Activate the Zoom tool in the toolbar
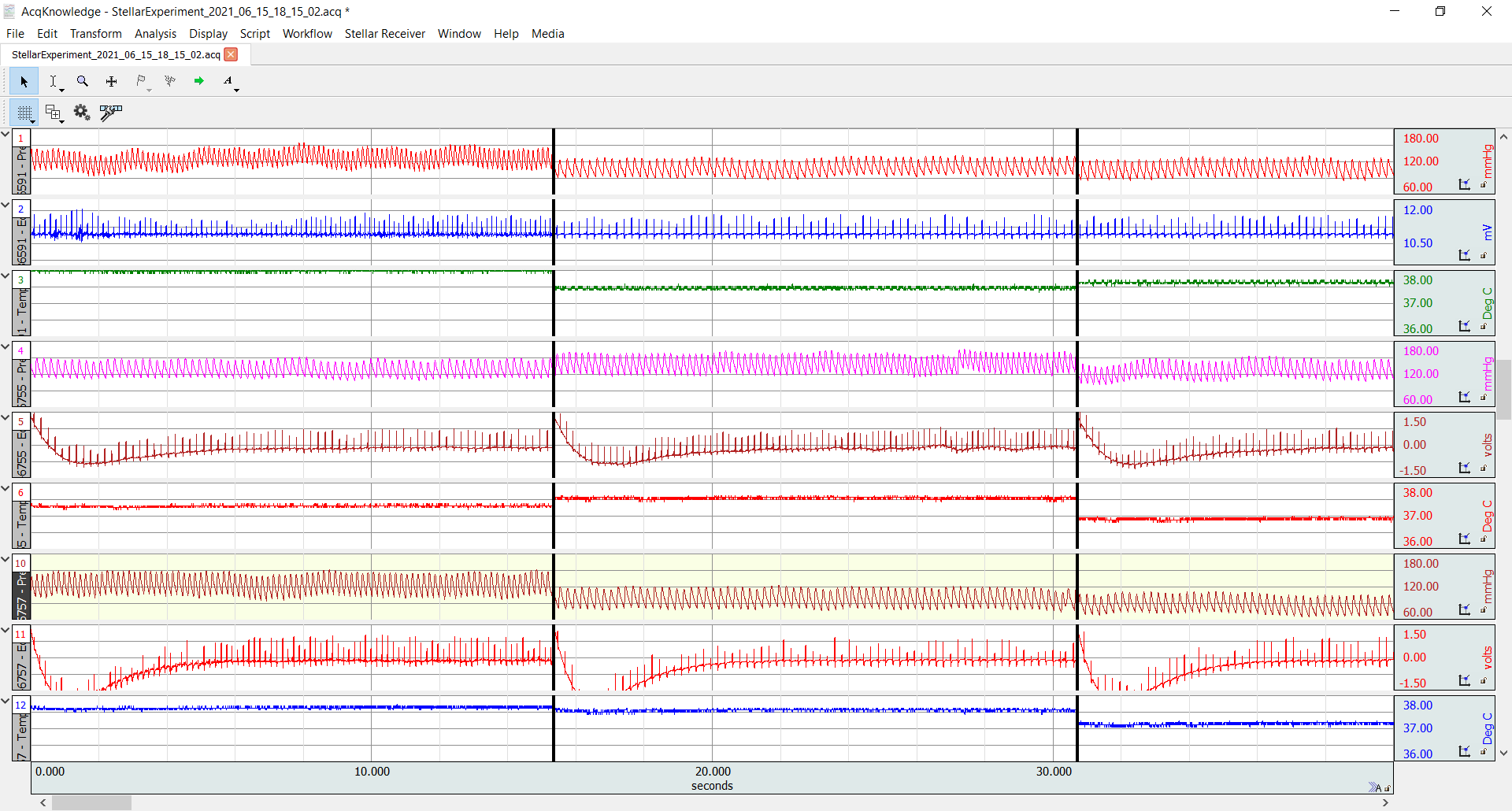Screen dimensions: 1512x811 point(82,81)
